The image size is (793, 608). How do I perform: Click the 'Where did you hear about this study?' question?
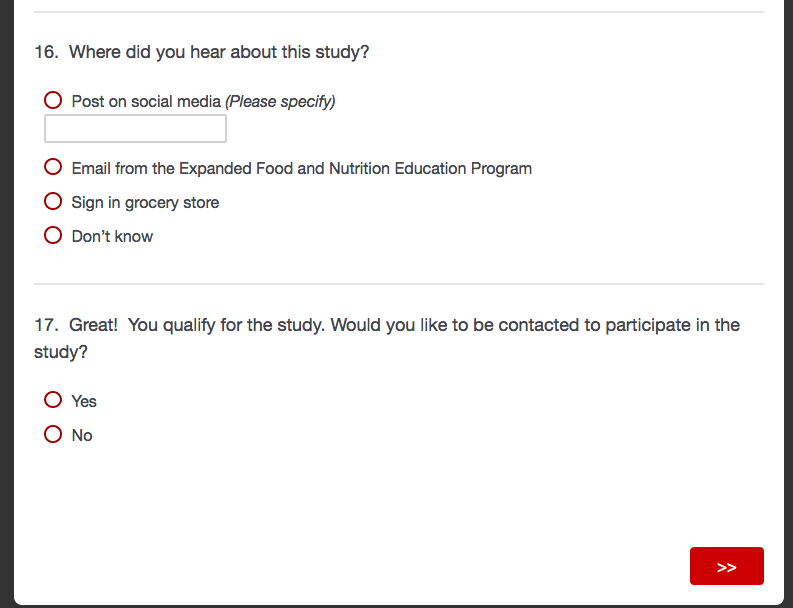point(219,52)
